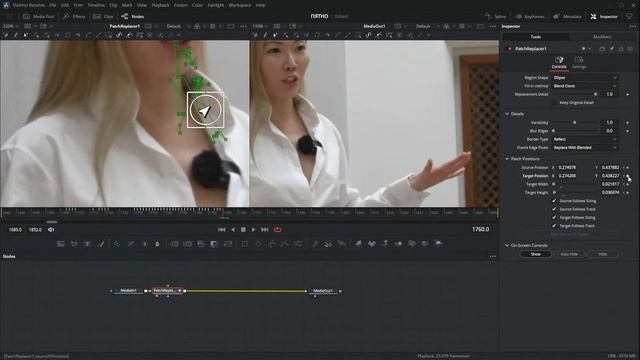640x360 pixels.
Task: Open the Media Pool panel
Action: click(x=39, y=17)
